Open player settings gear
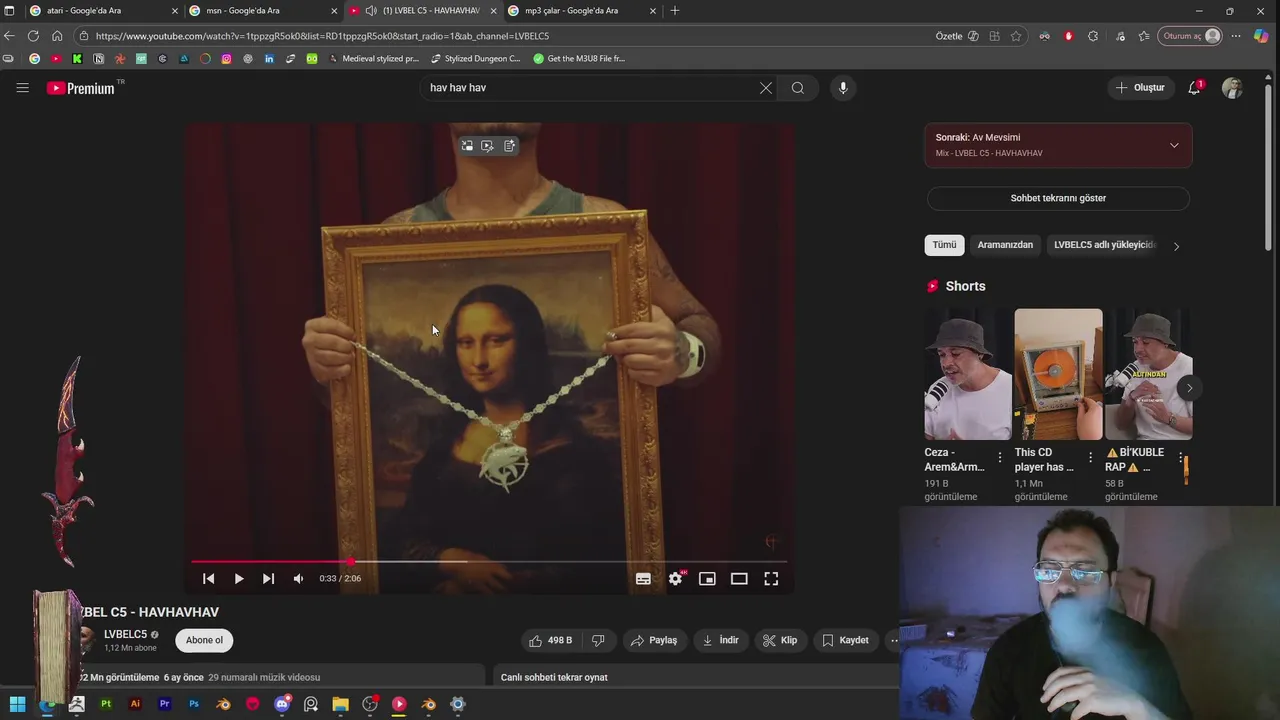1280x720 pixels. 676,579
